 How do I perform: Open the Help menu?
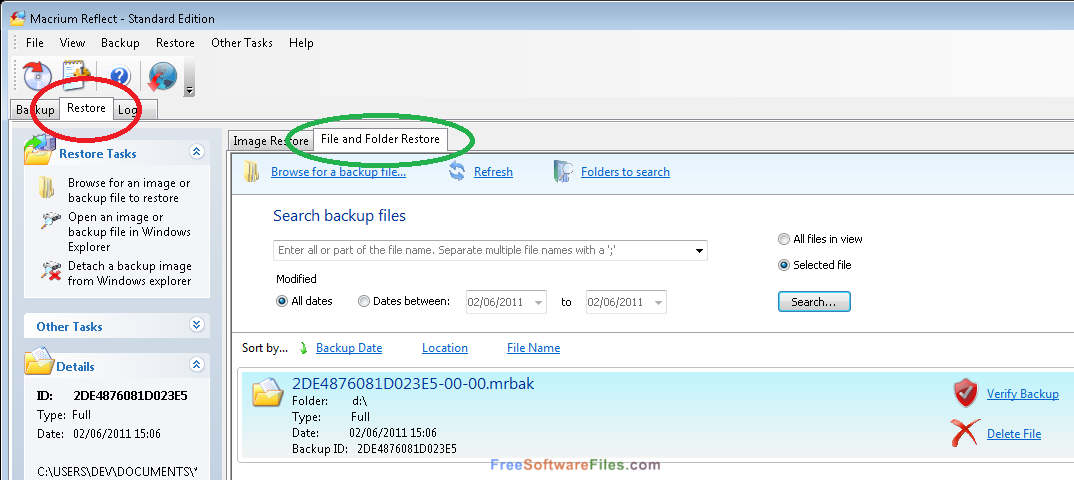301,42
